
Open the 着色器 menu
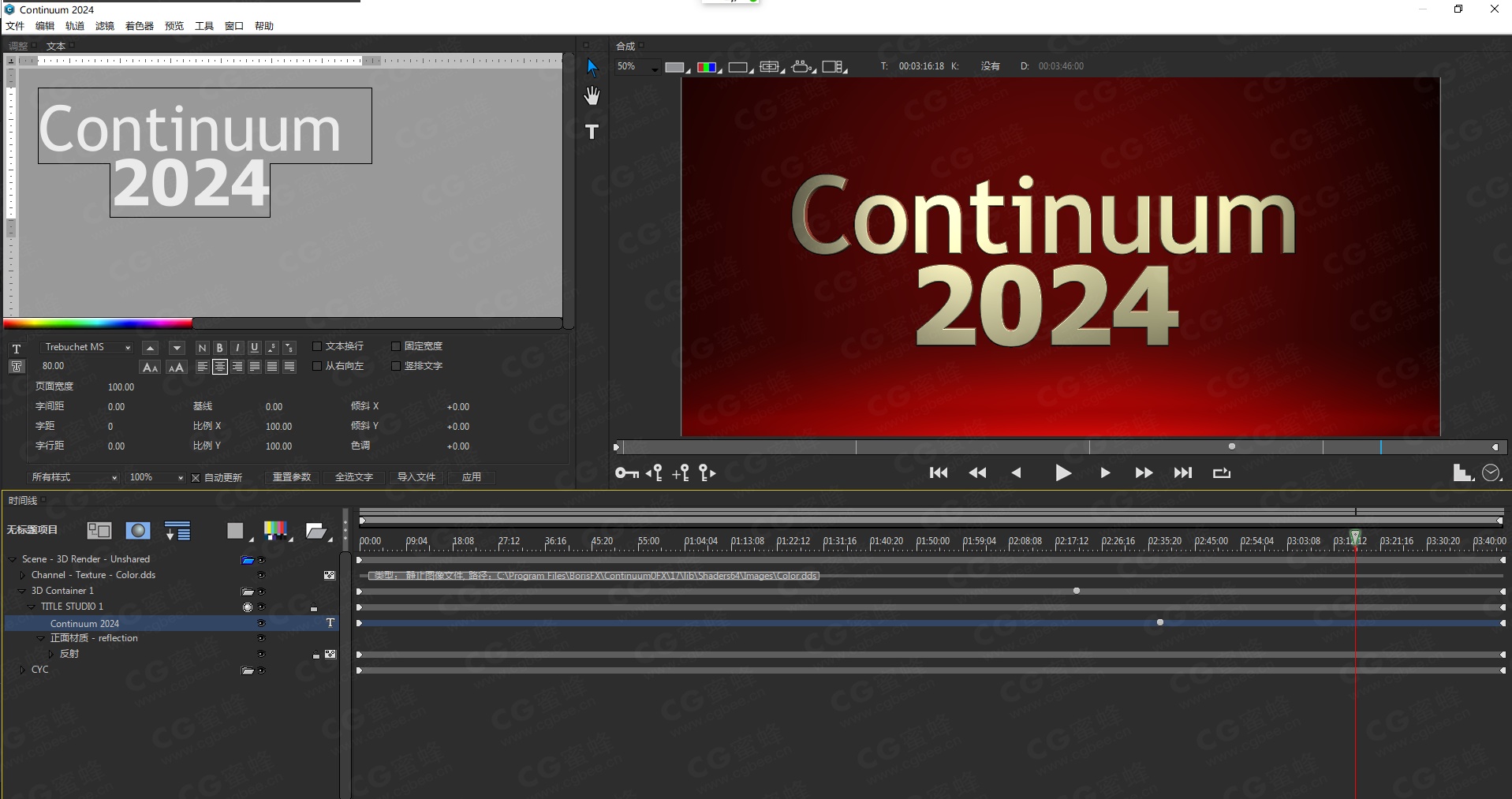point(140,26)
